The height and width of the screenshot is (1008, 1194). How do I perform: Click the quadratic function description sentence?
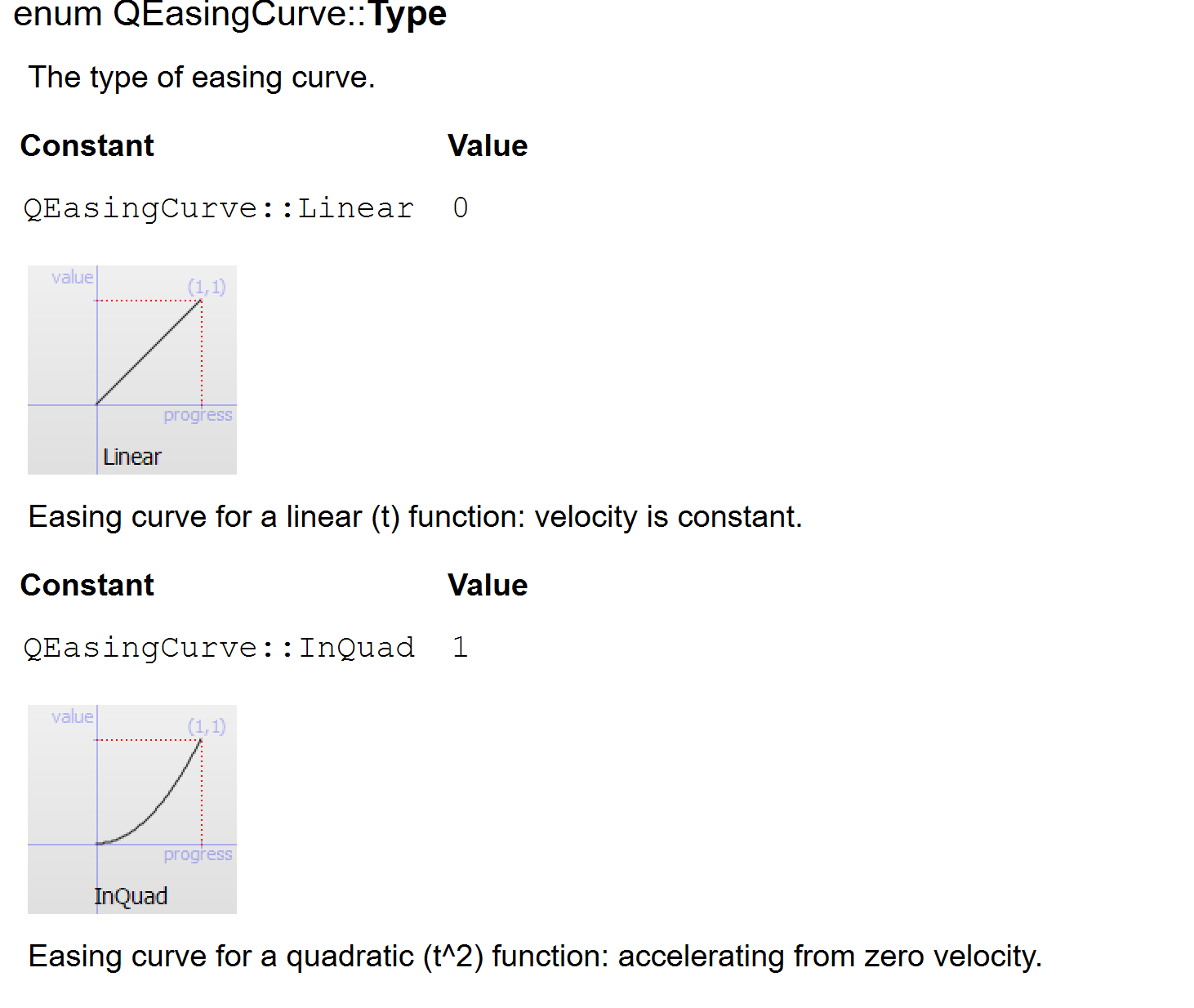point(536,957)
